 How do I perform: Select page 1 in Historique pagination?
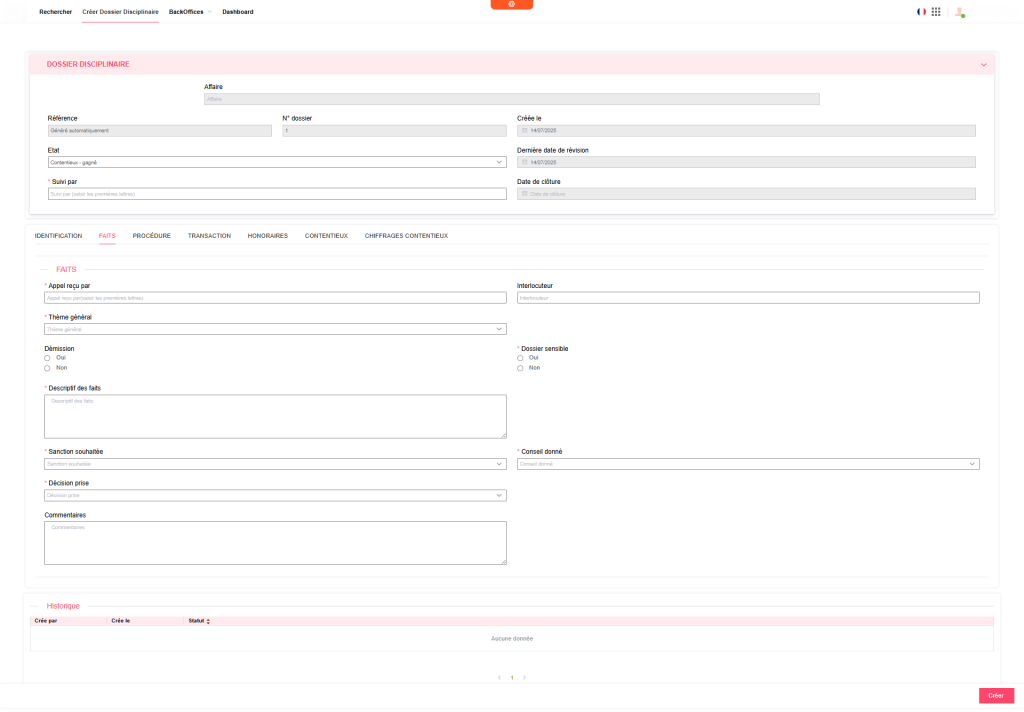coord(512,677)
